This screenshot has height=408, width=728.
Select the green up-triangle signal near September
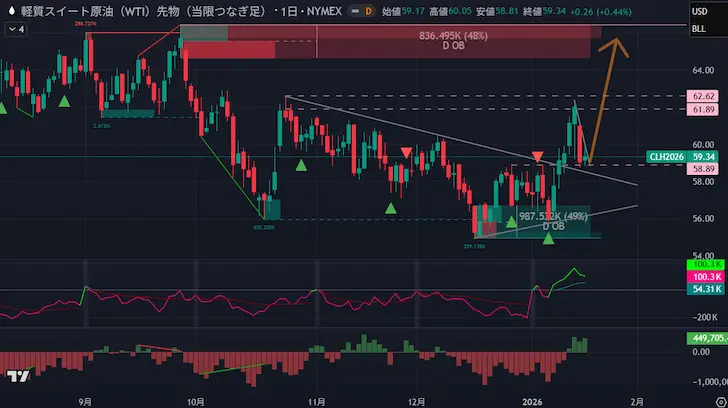click(64, 101)
